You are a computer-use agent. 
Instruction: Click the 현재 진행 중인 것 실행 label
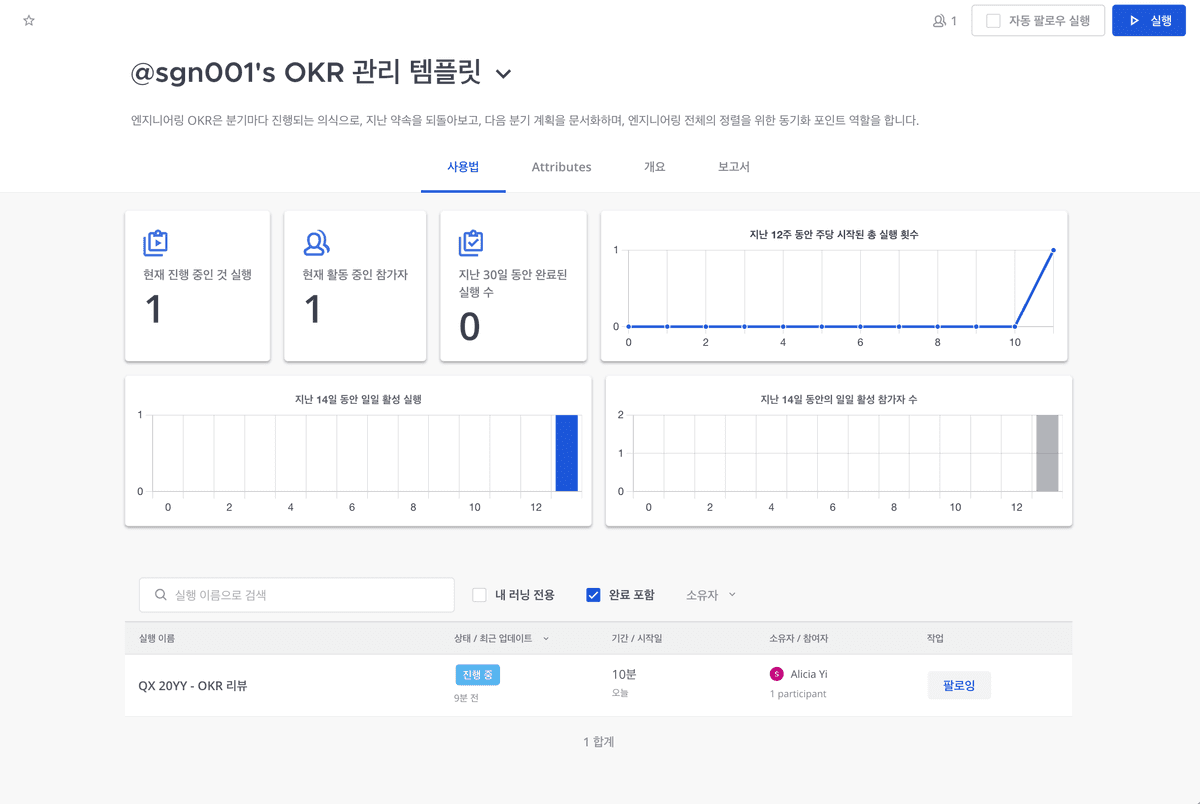(197, 274)
